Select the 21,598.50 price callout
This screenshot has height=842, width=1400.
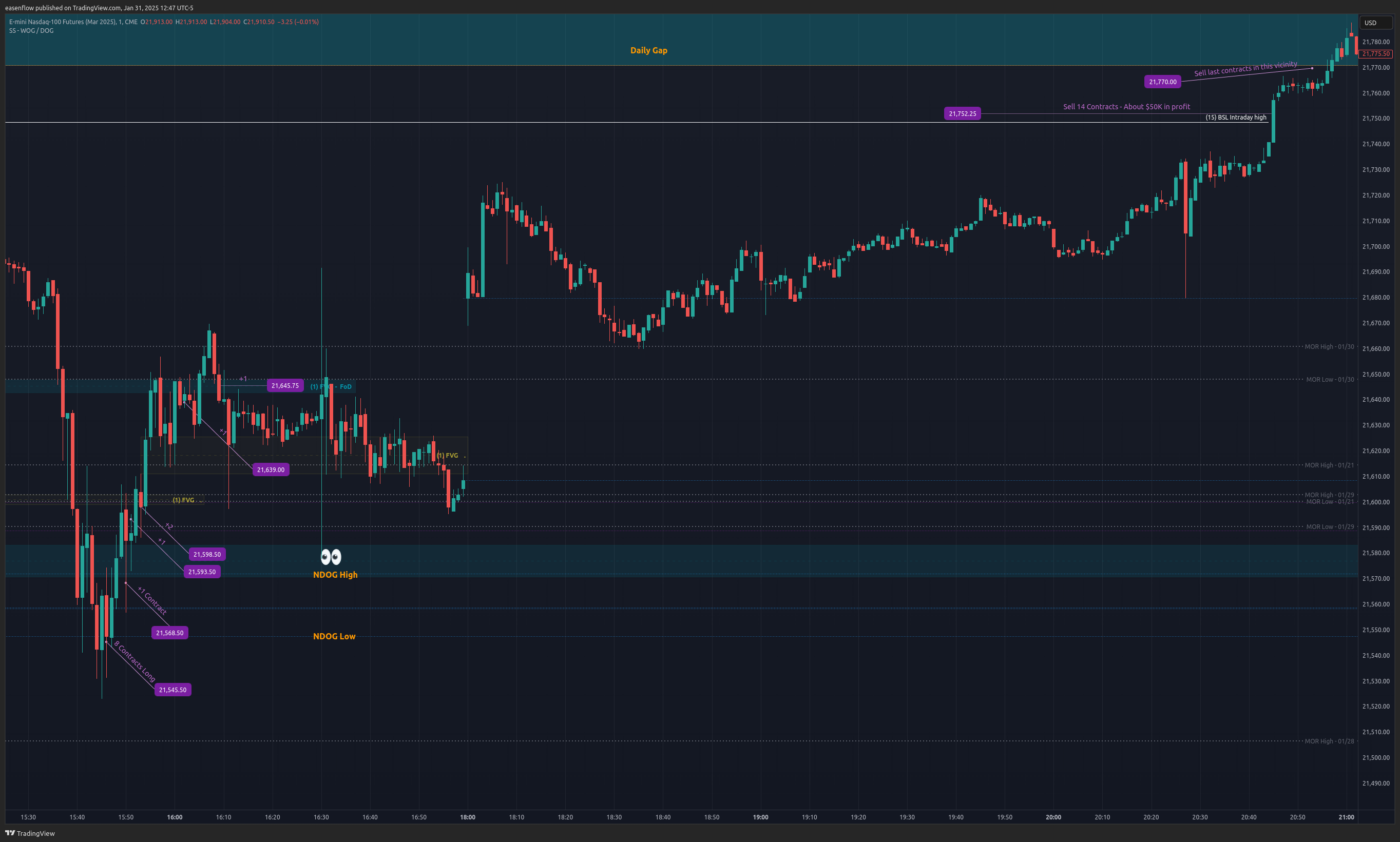(x=207, y=554)
